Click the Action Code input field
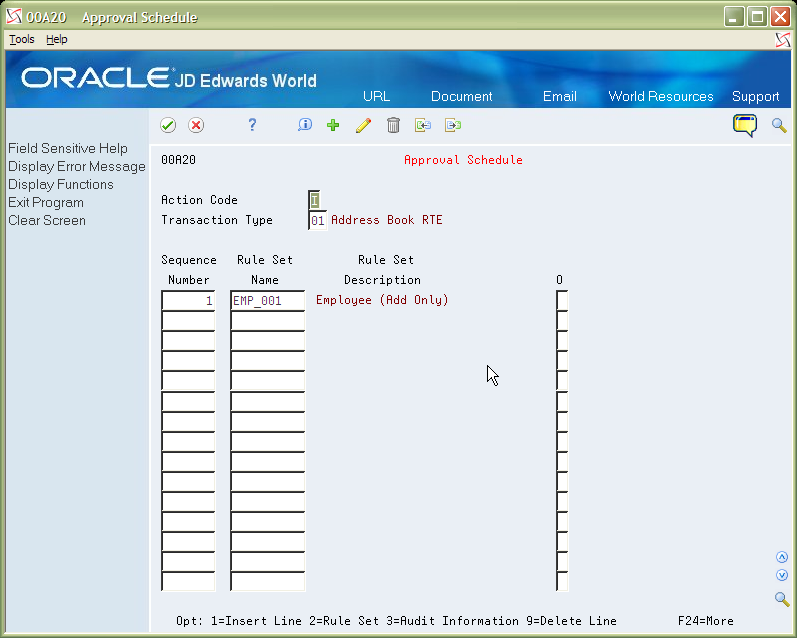This screenshot has width=797, height=638. pos(314,200)
